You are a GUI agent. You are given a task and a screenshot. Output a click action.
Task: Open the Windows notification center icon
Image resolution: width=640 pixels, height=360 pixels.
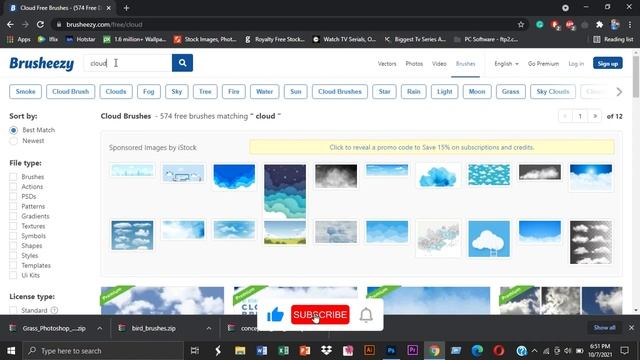point(624,351)
